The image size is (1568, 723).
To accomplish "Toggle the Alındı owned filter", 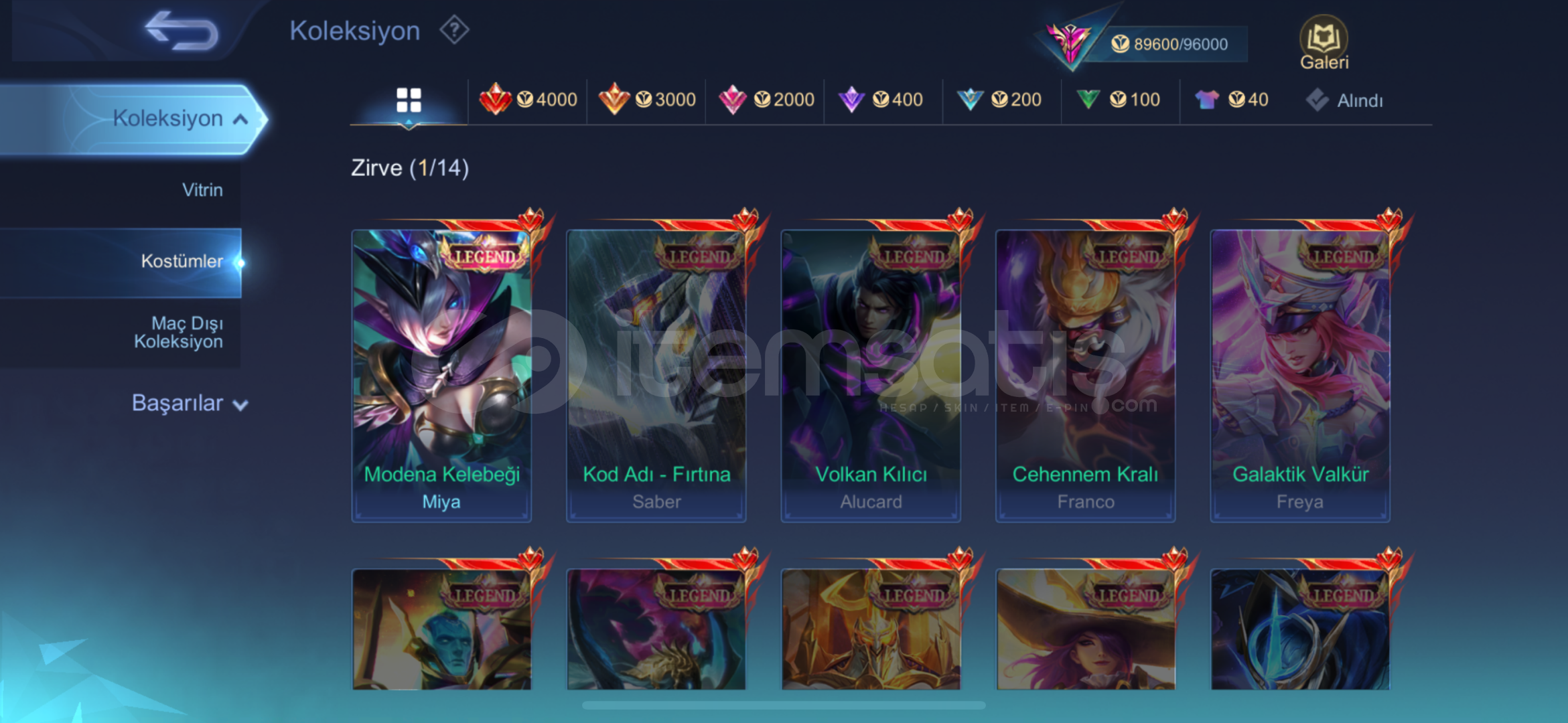I will tap(1344, 100).
